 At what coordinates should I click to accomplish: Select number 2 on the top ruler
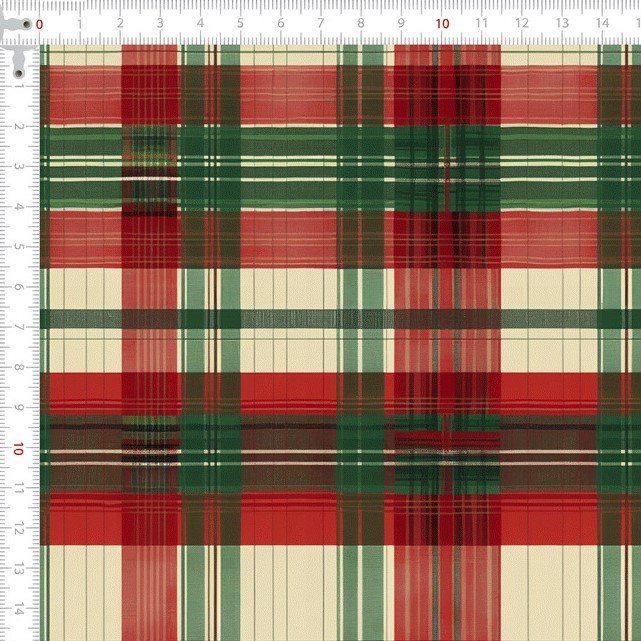[119, 24]
